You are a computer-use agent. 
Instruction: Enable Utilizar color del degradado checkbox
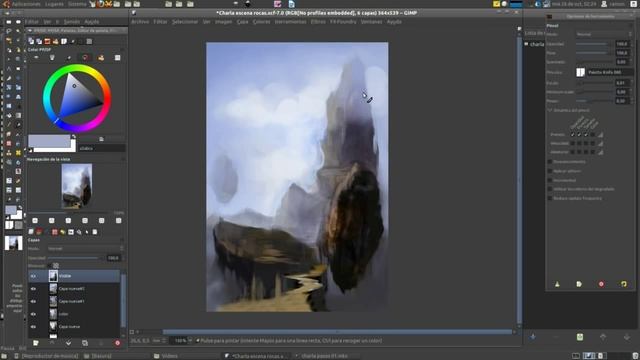click(x=550, y=189)
